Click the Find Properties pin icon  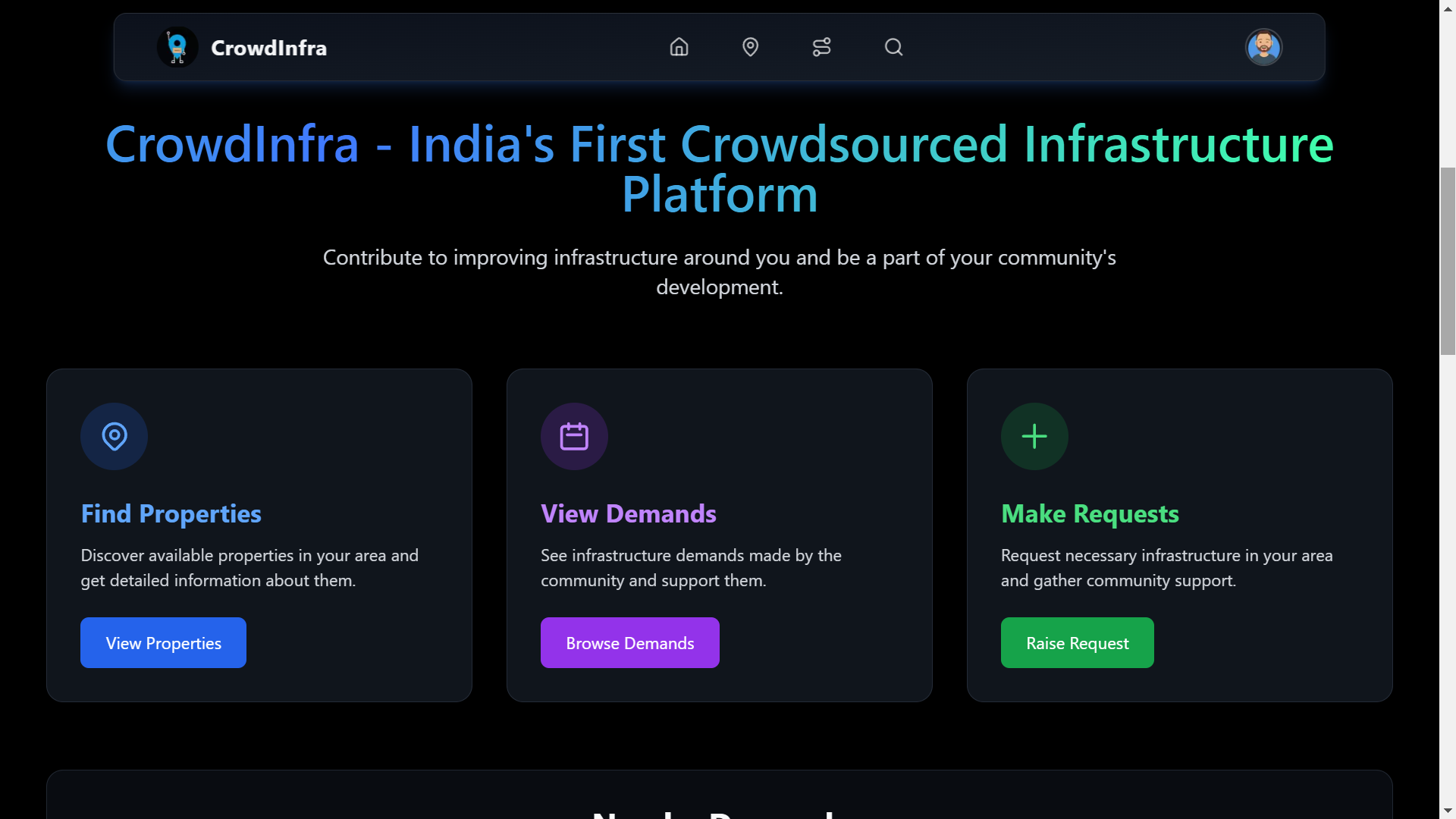115,436
